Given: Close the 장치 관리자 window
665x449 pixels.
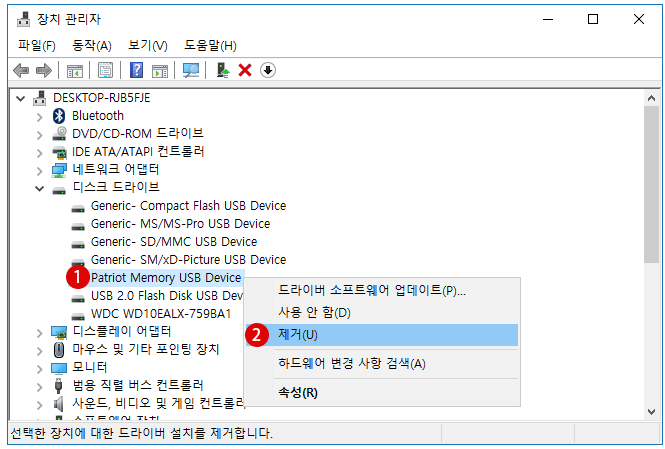Looking at the screenshot, I should [639, 19].
